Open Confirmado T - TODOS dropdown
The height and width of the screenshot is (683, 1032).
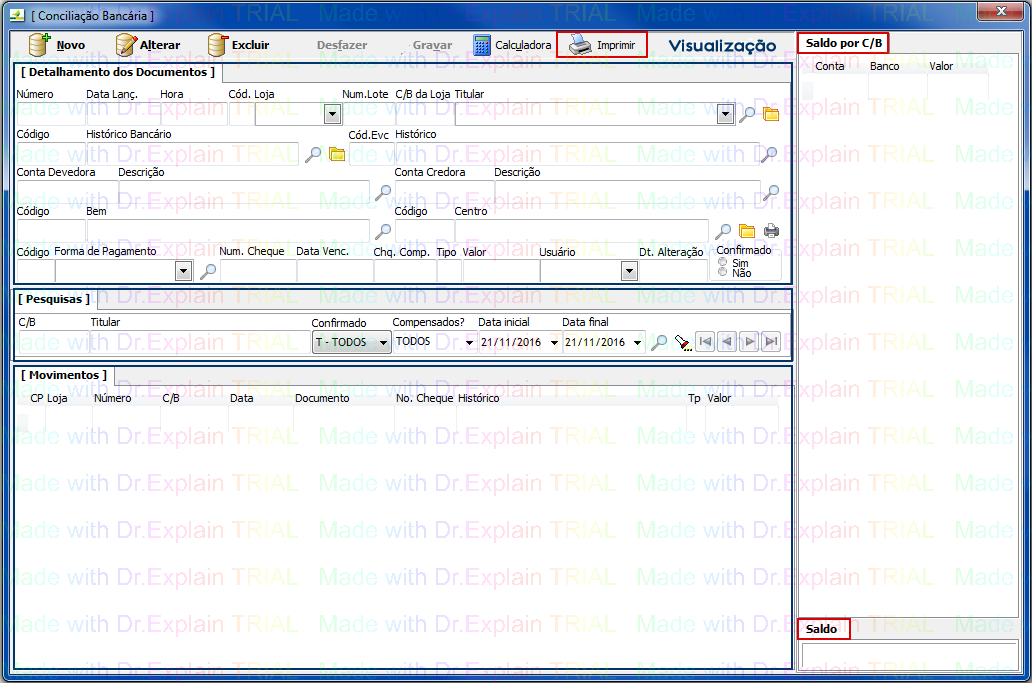[x=351, y=342]
